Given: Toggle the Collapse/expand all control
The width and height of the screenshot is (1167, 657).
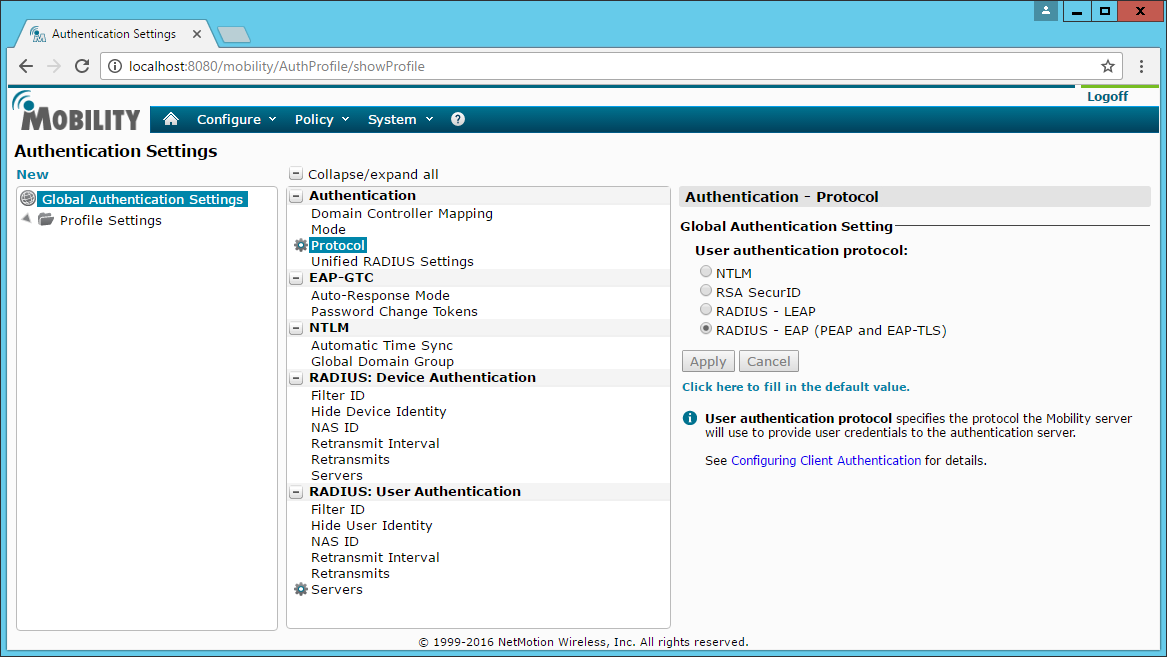Looking at the screenshot, I should click(295, 174).
